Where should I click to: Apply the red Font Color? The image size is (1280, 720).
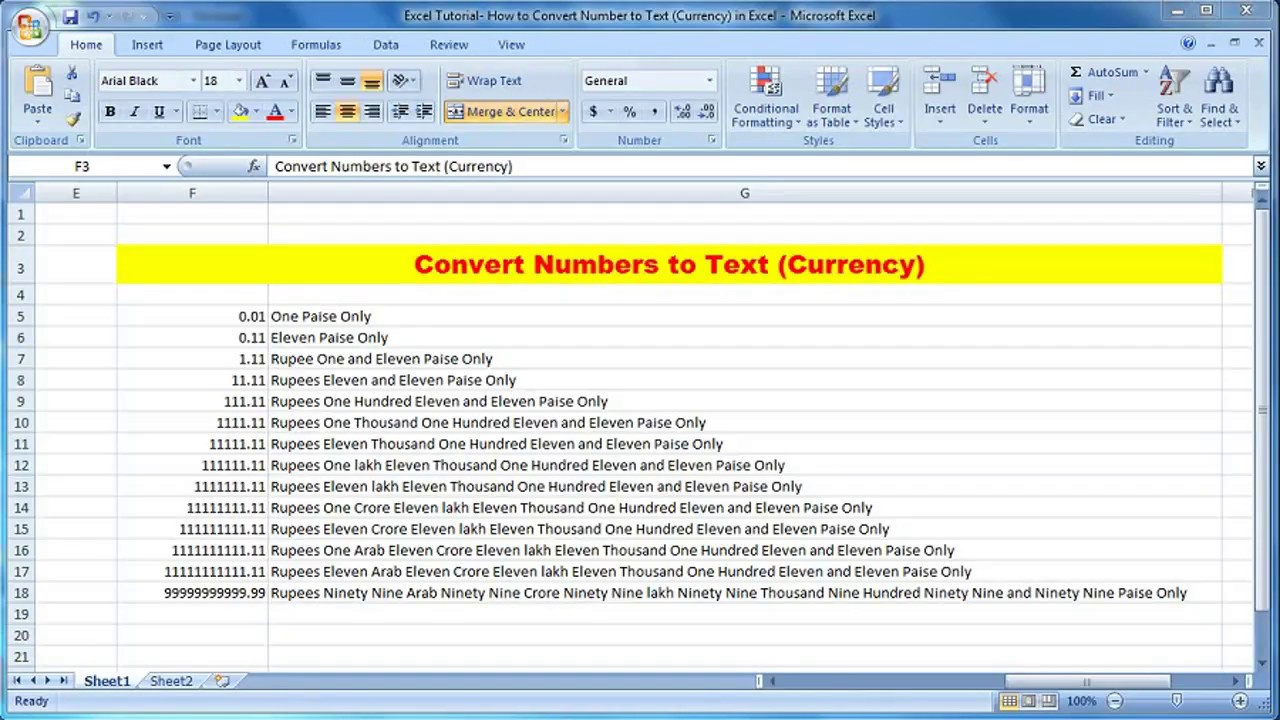tap(275, 112)
